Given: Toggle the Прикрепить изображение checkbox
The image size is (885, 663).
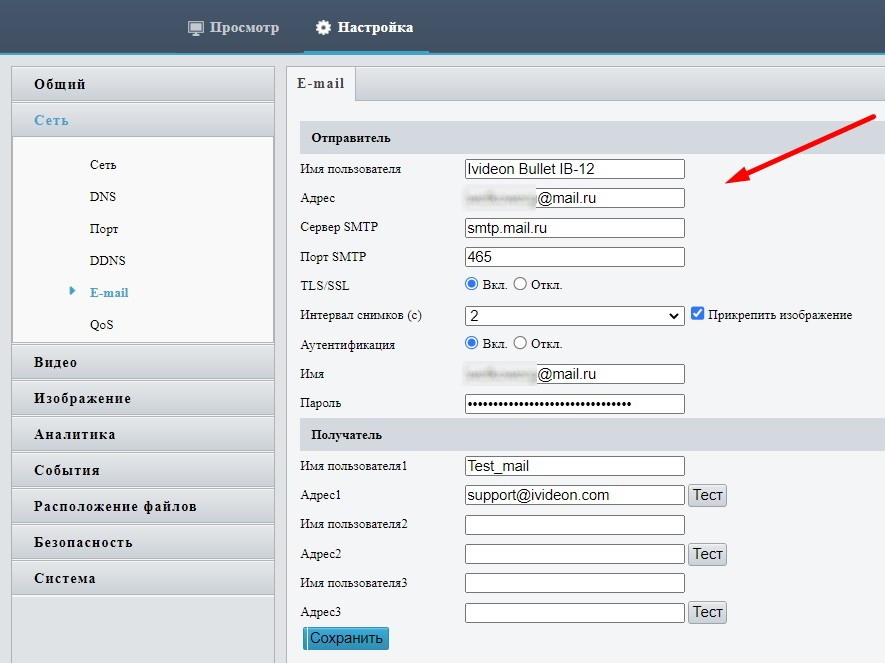Looking at the screenshot, I should [698, 314].
